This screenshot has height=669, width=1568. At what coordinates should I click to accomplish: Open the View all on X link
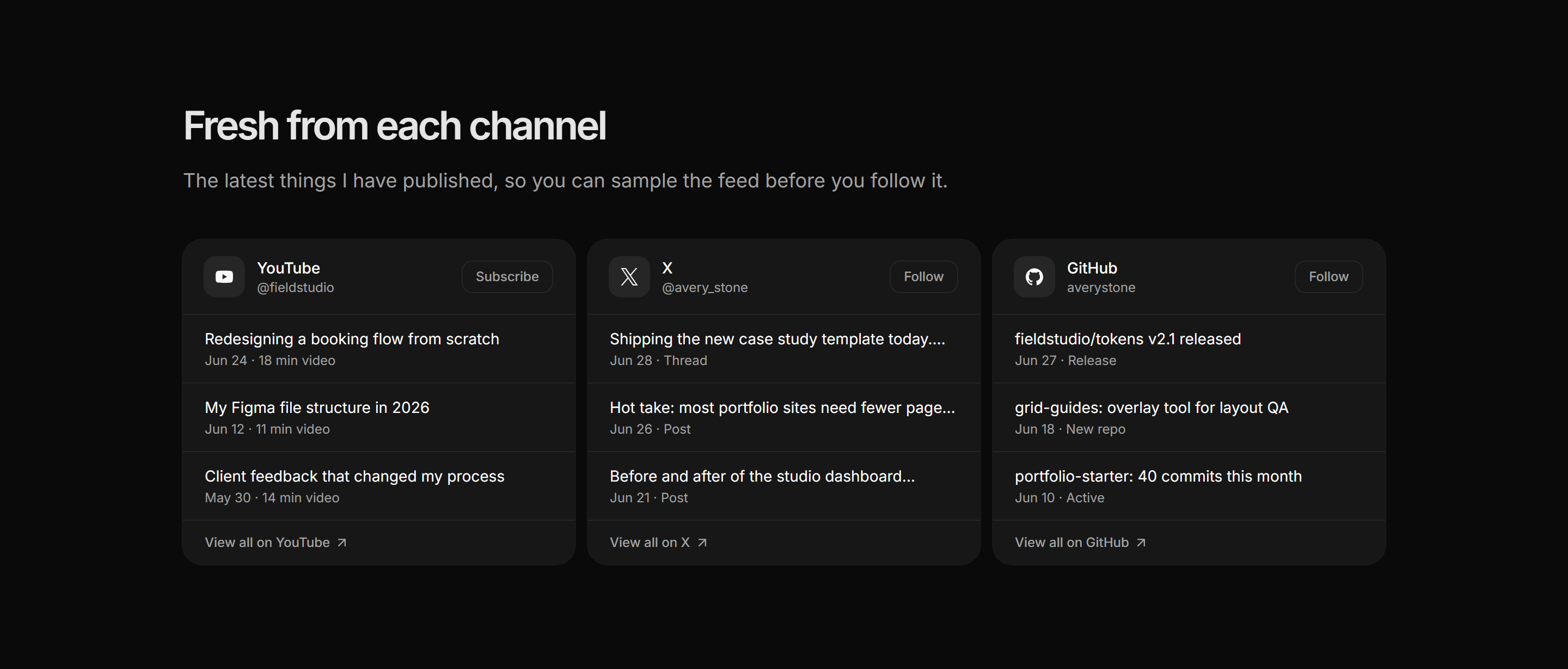pyautogui.click(x=659, y=542)
